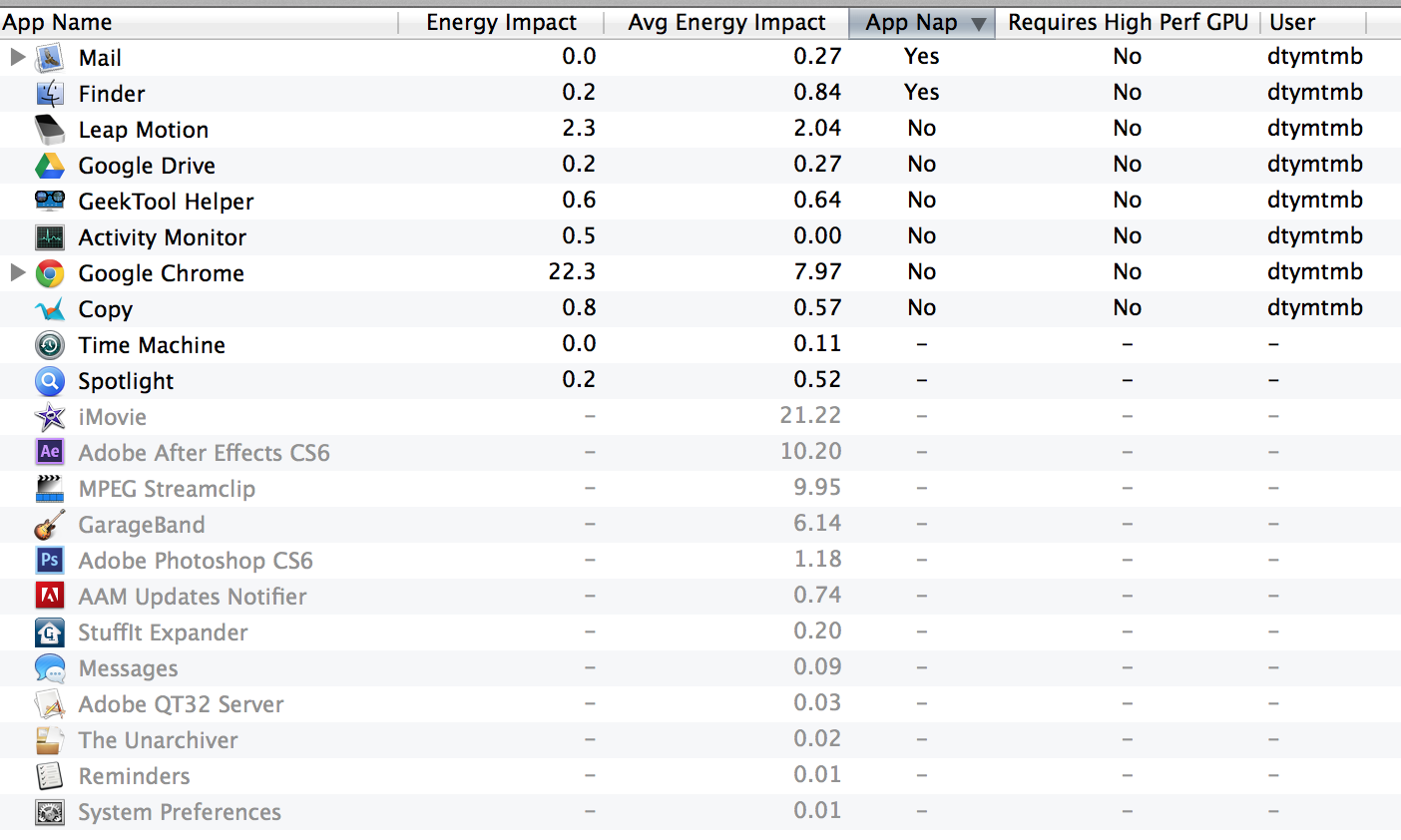
Task: Click Spotlight's 0.52 average value
Action: point(817,379)
